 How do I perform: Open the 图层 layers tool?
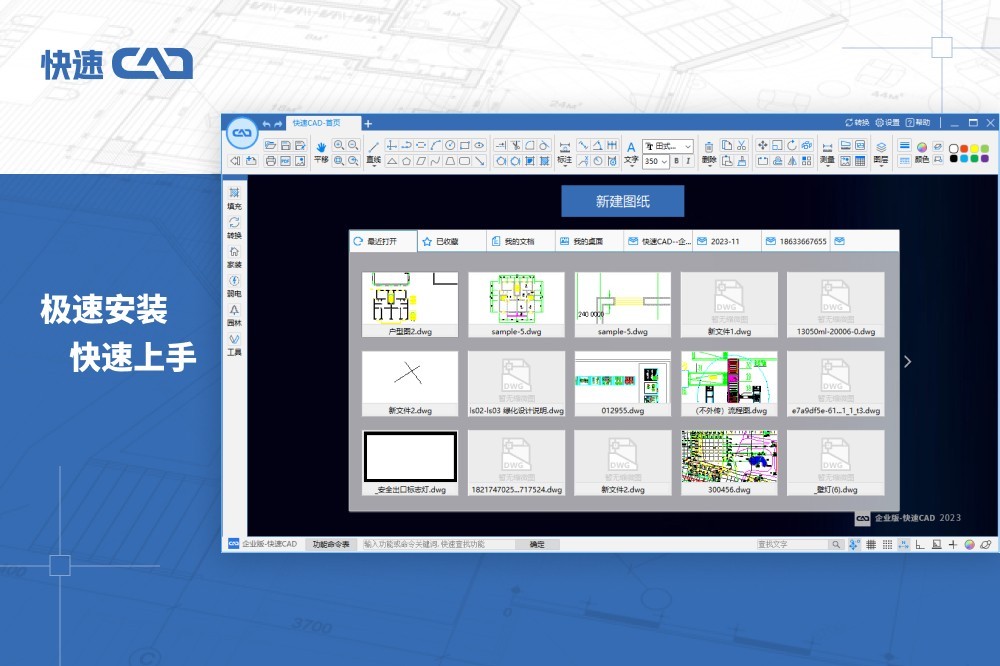[x=881, y=152]
